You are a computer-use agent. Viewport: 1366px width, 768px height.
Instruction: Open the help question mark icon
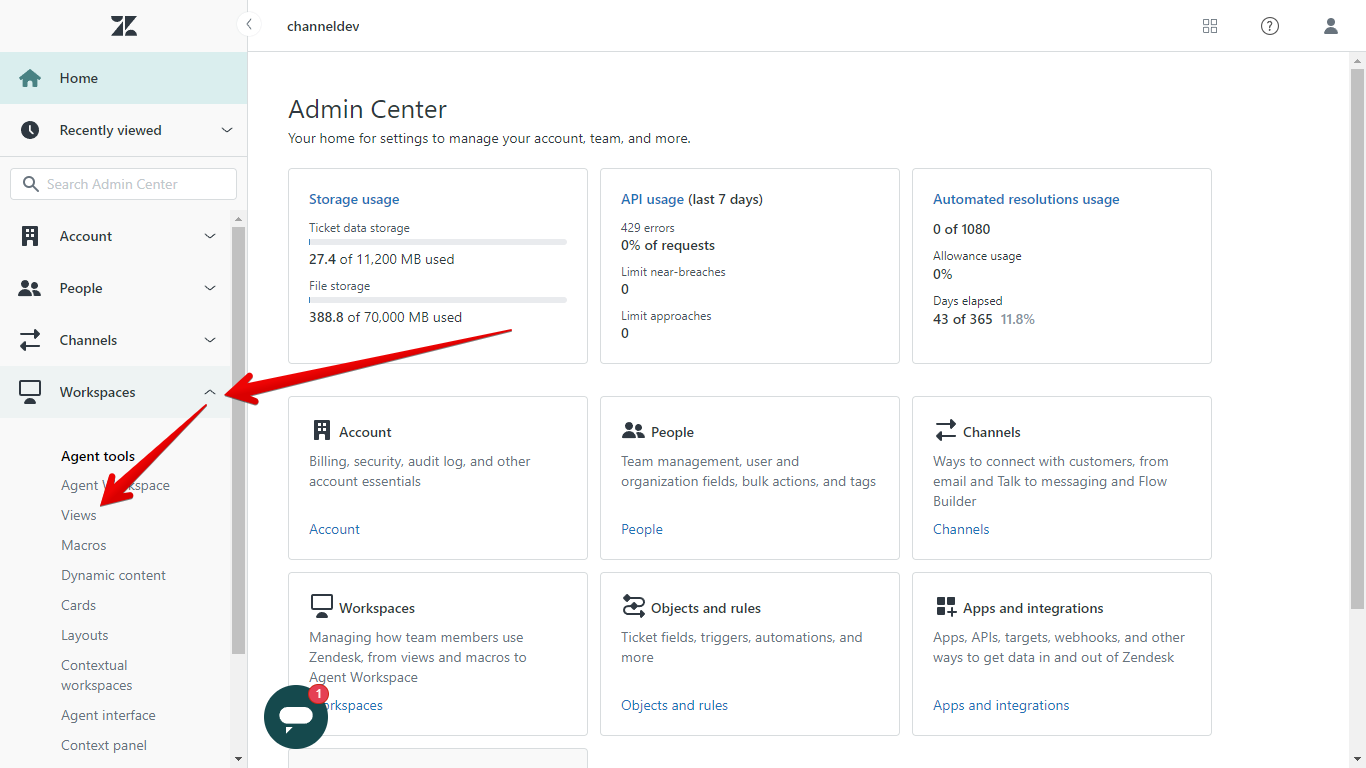(1270, 26)
